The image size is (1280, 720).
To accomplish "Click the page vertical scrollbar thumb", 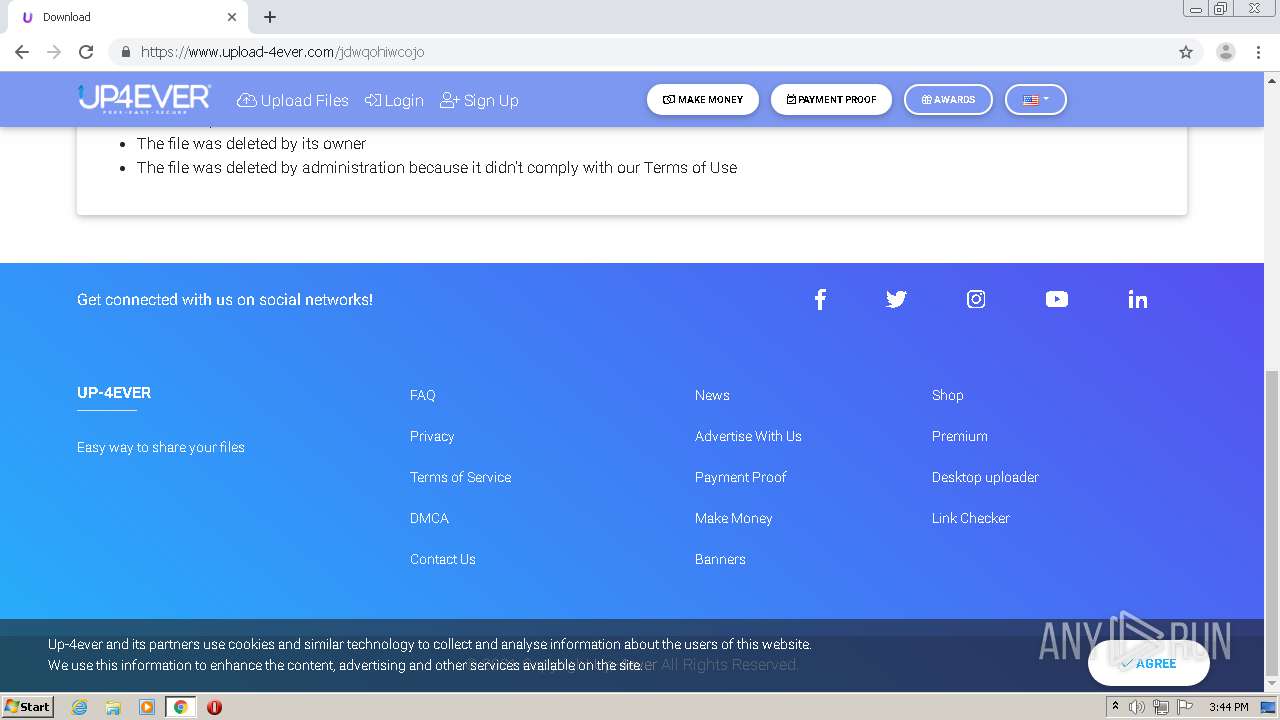I will [1272, 522].
